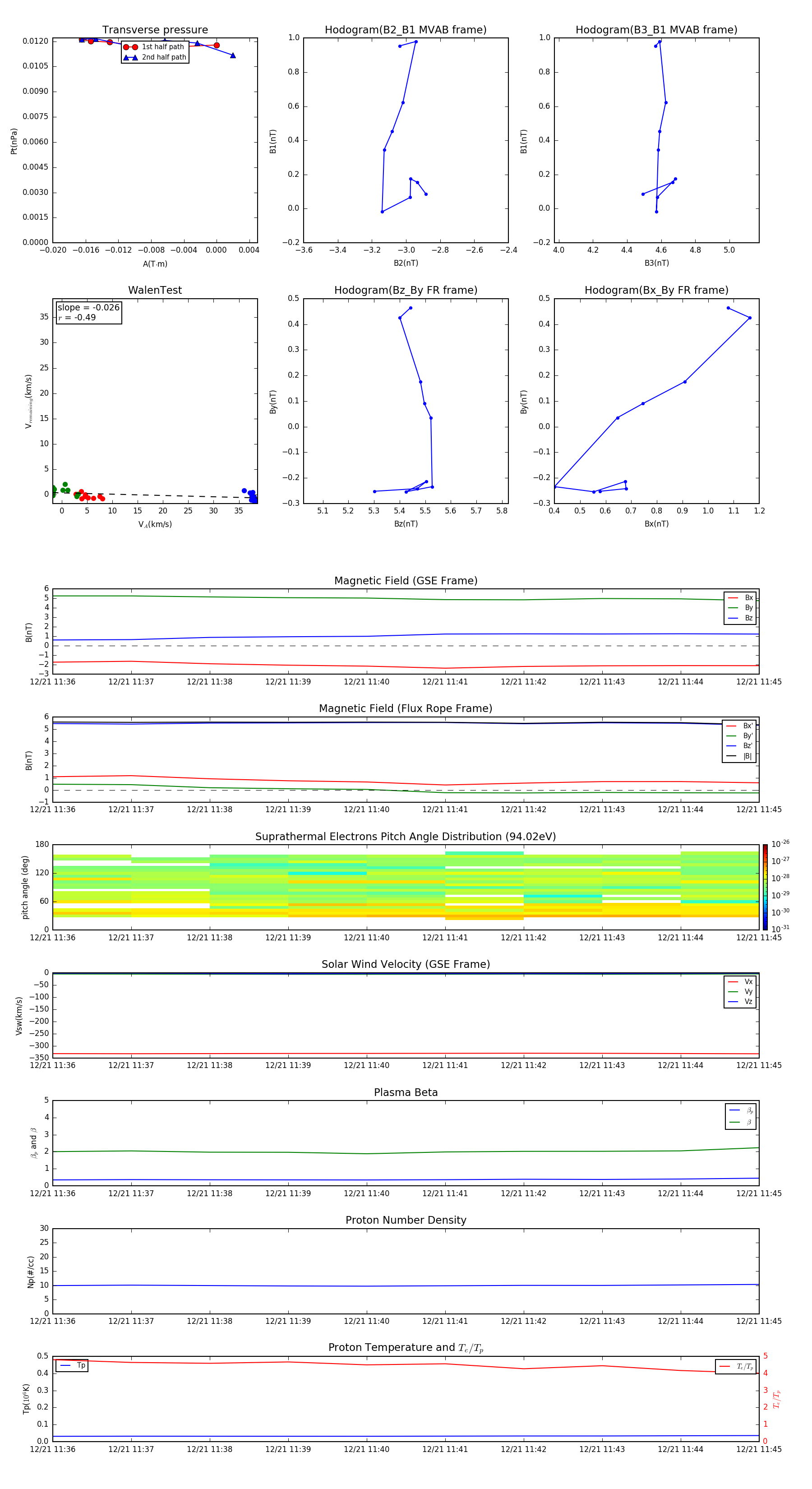This screenshot has height=1489, width=812.
Task: Click the 'Tp' legend entry in temperature plot
Action: [72, 1365]
